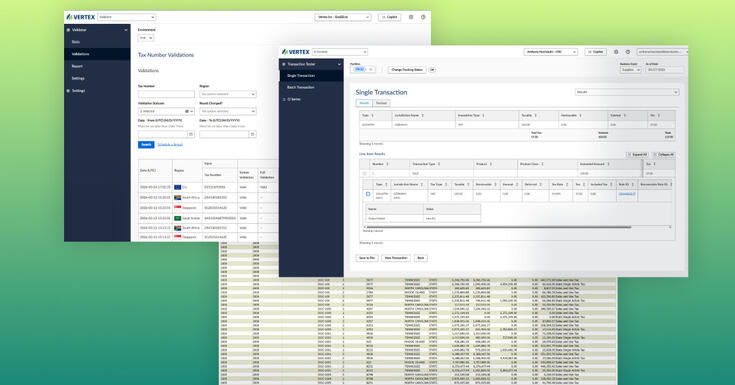Click the Schedule a Report link
Image resolution: width=735 pixels, height=385 pixels.
[170, 145]
